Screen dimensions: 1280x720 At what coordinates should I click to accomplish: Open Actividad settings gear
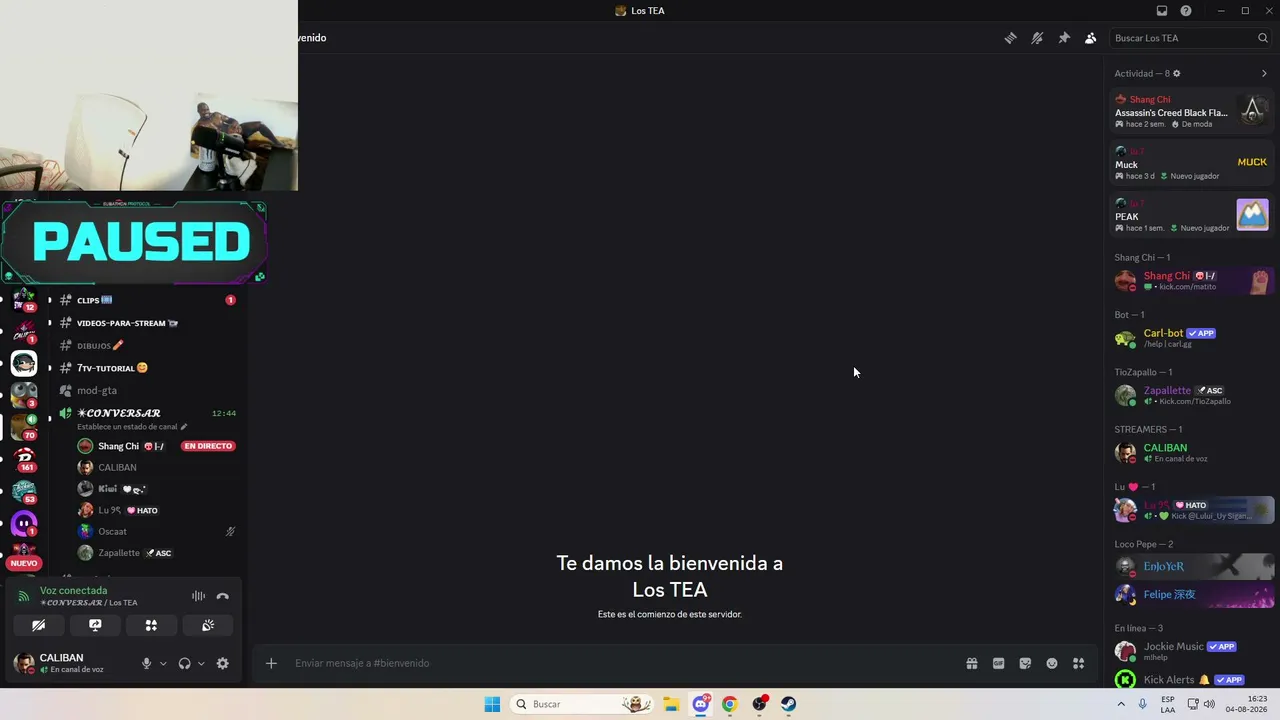(x=1176, y=73)
